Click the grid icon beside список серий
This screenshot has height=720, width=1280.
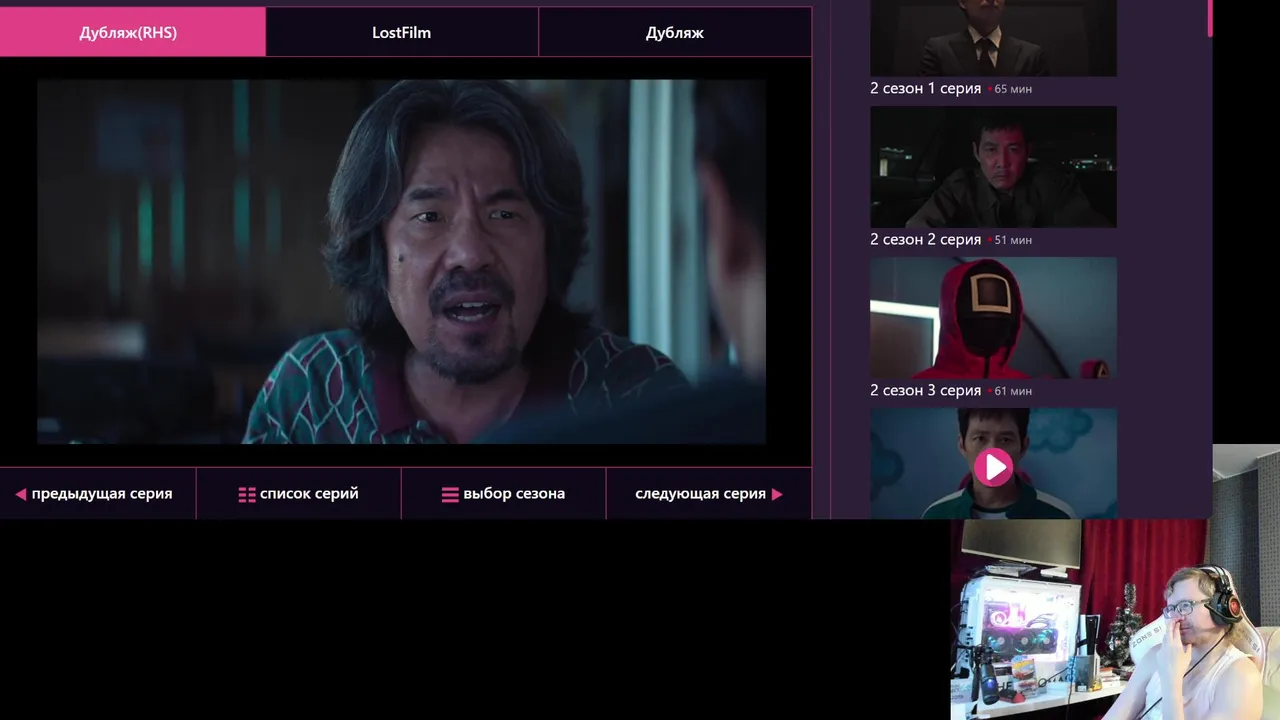247,494
